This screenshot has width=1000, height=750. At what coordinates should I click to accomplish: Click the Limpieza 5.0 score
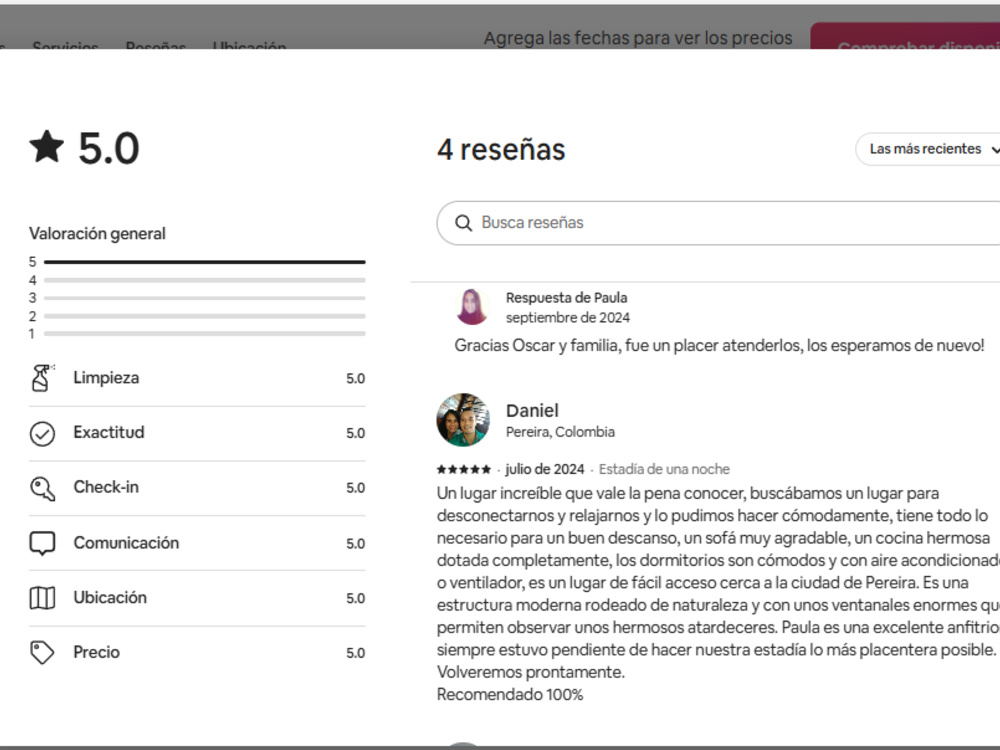355,379
